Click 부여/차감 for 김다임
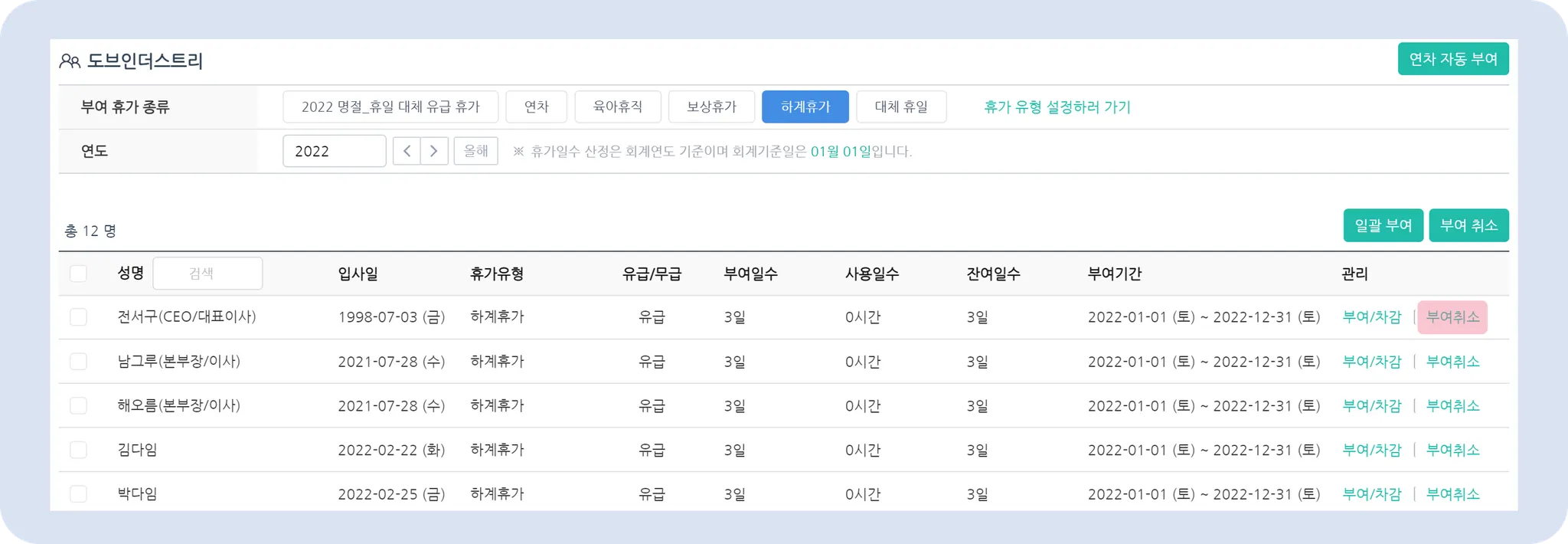 (1372, 450)
